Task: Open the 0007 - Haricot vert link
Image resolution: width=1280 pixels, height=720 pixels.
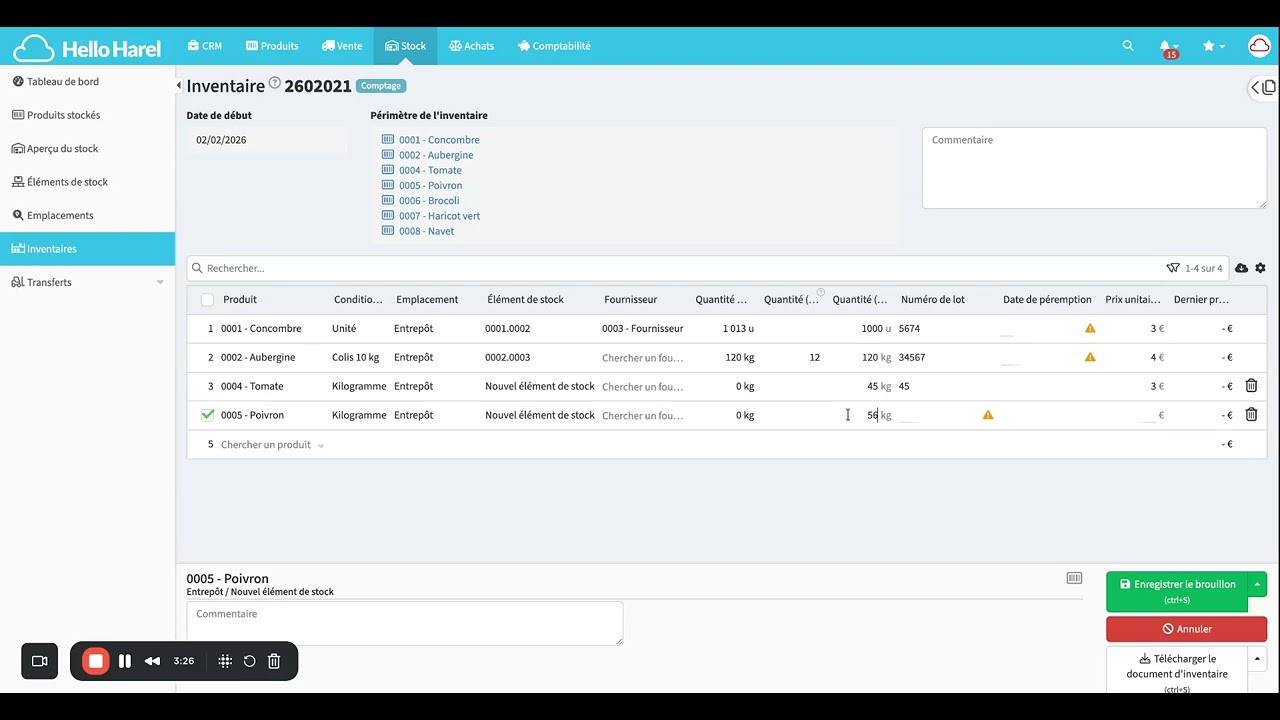Action: pos(440,216)
